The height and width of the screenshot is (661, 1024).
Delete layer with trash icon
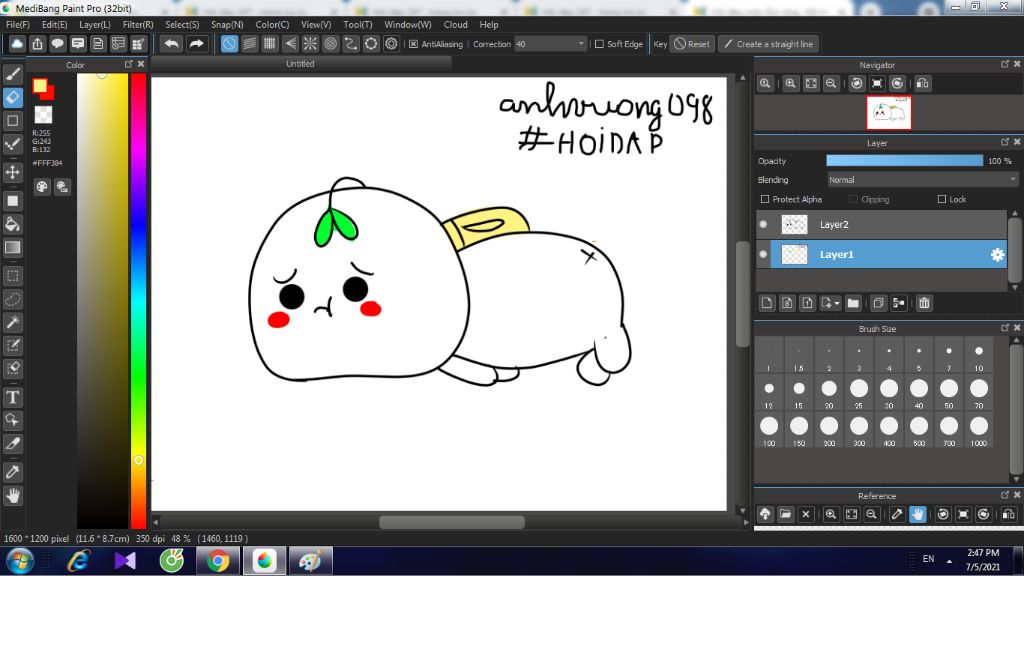pyautogui.click(x=924, y=303)
